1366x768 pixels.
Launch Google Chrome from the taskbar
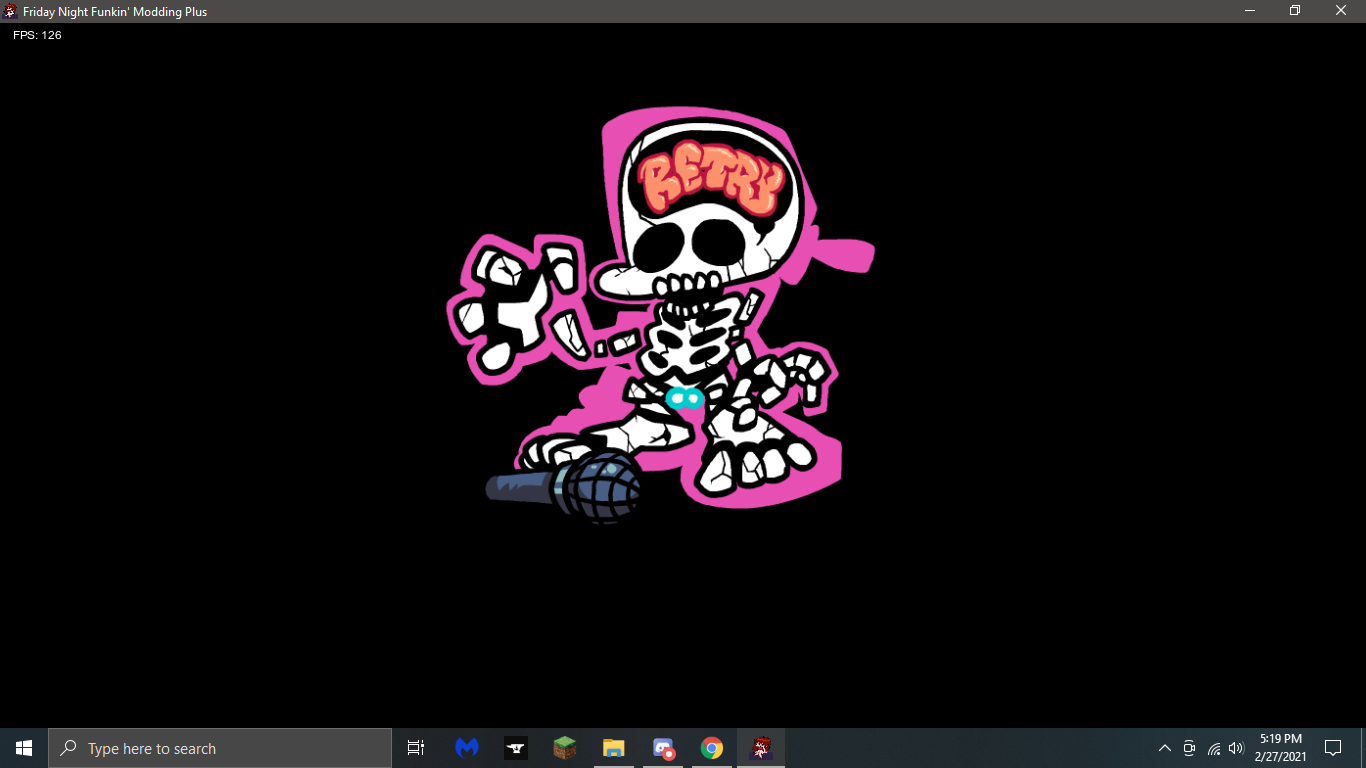711,747
